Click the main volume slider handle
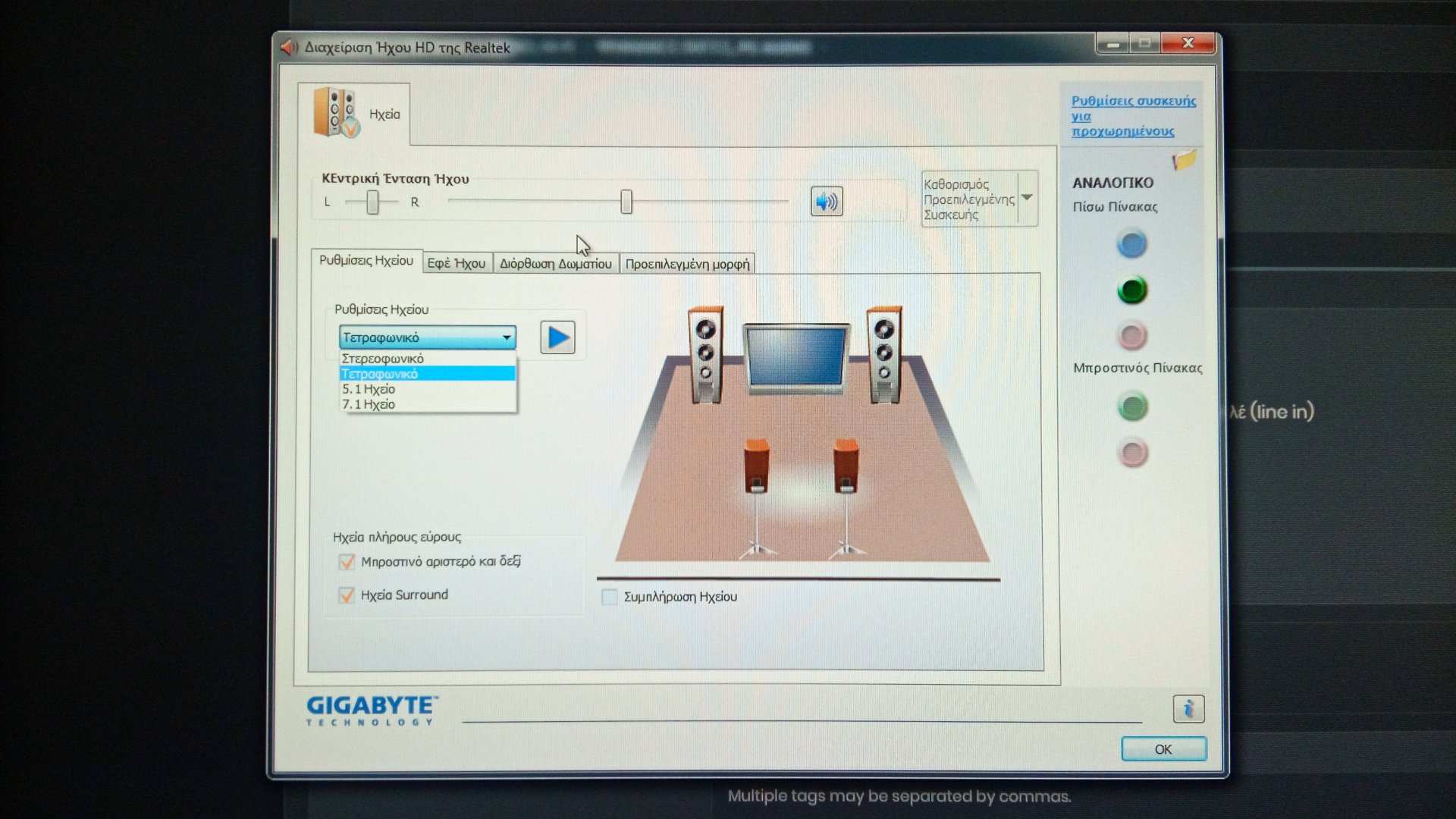Screen dimensions: 1456x819 coord(626,202)
